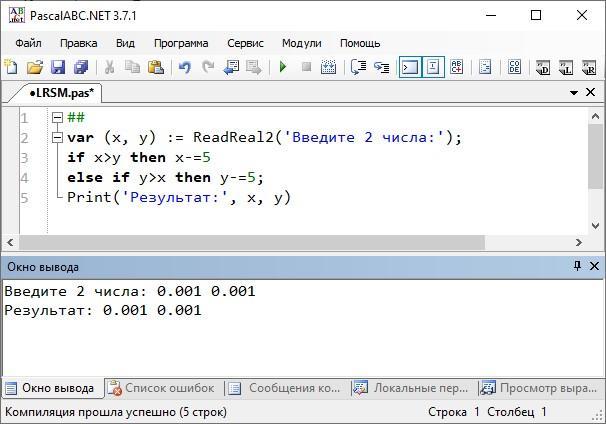606x424 pixels.
Task: Open the Вид menu
Action: 125,43
